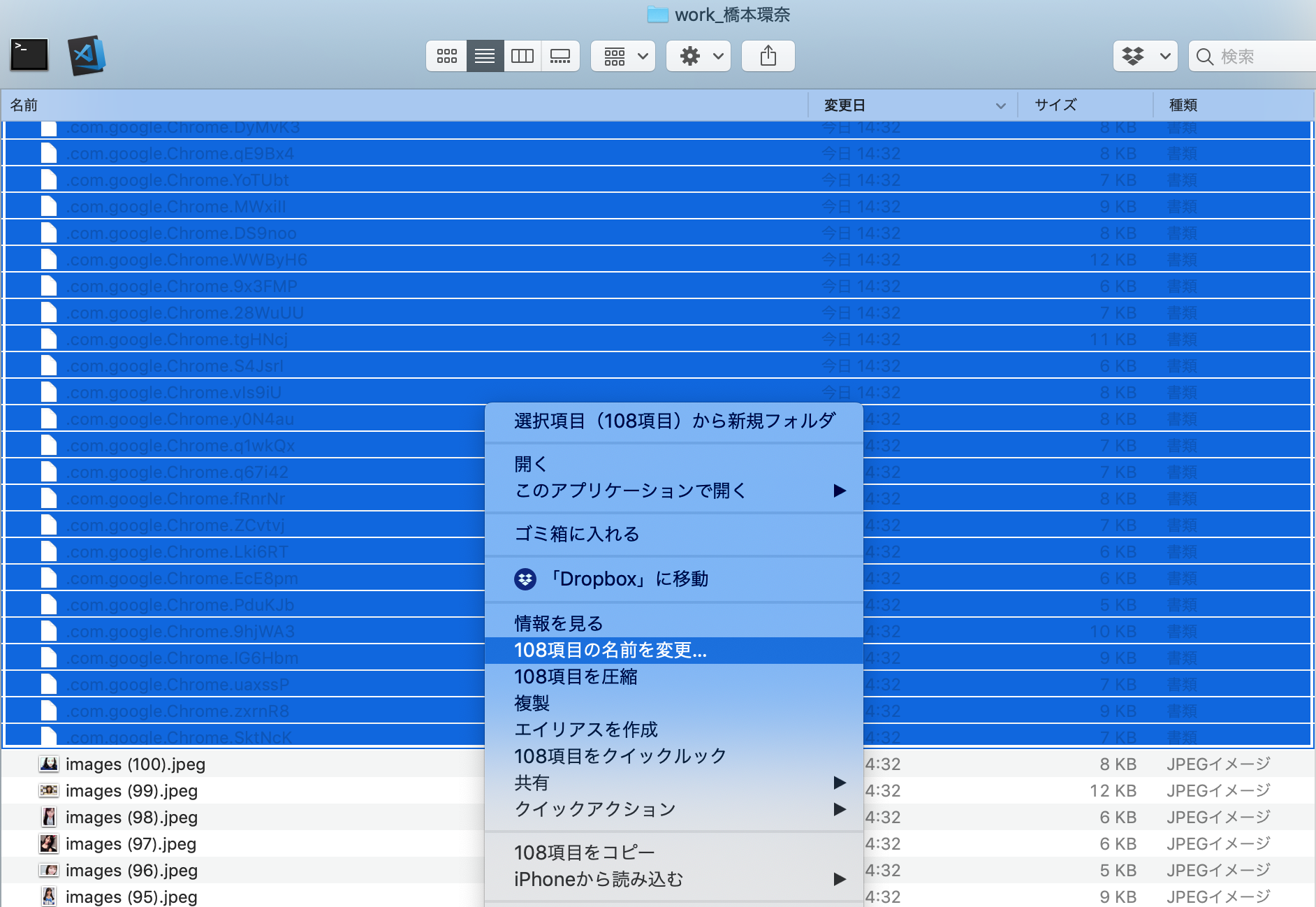Image resolution: width=1316 pixels, height=907 pixels.
Task: Click the Share toolbar button
Action: tap(768, 56)
